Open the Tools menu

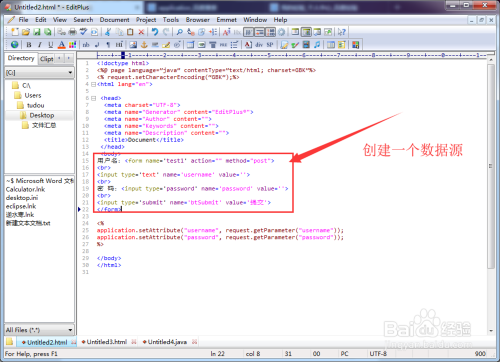(171, 20)
